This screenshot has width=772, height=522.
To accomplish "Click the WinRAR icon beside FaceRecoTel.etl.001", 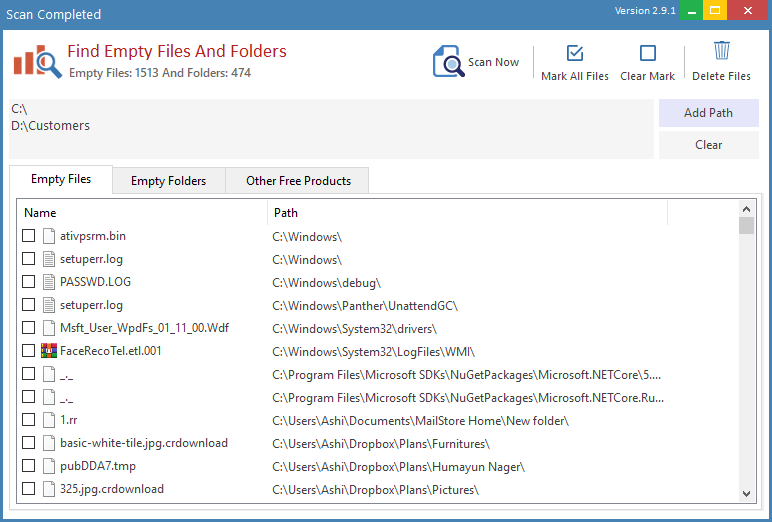I will coord(49,351).
